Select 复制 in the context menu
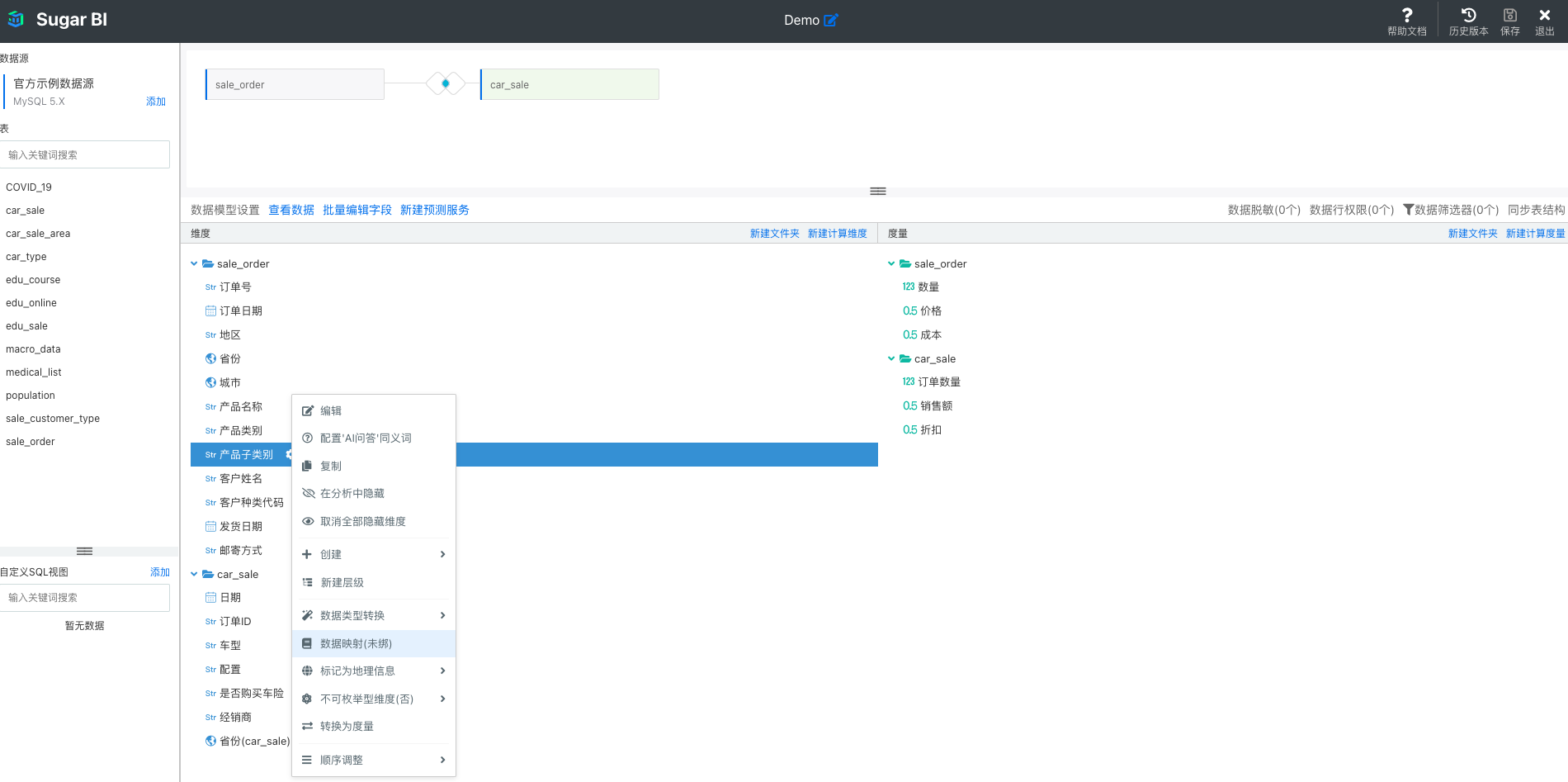1568x782 pixels. tap(374, 466)
